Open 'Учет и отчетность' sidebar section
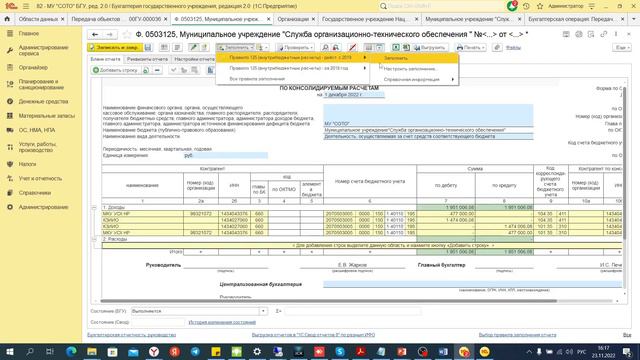640x360 pixels. 40,178
